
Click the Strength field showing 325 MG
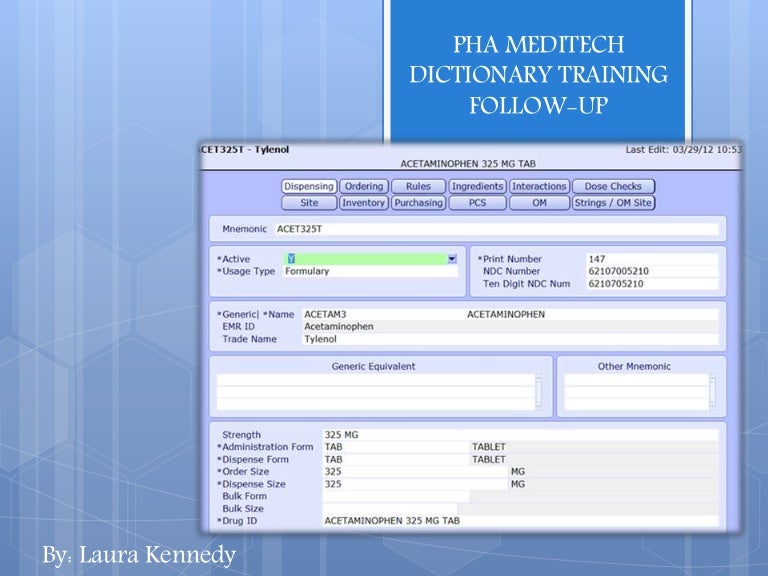(519, 435)
